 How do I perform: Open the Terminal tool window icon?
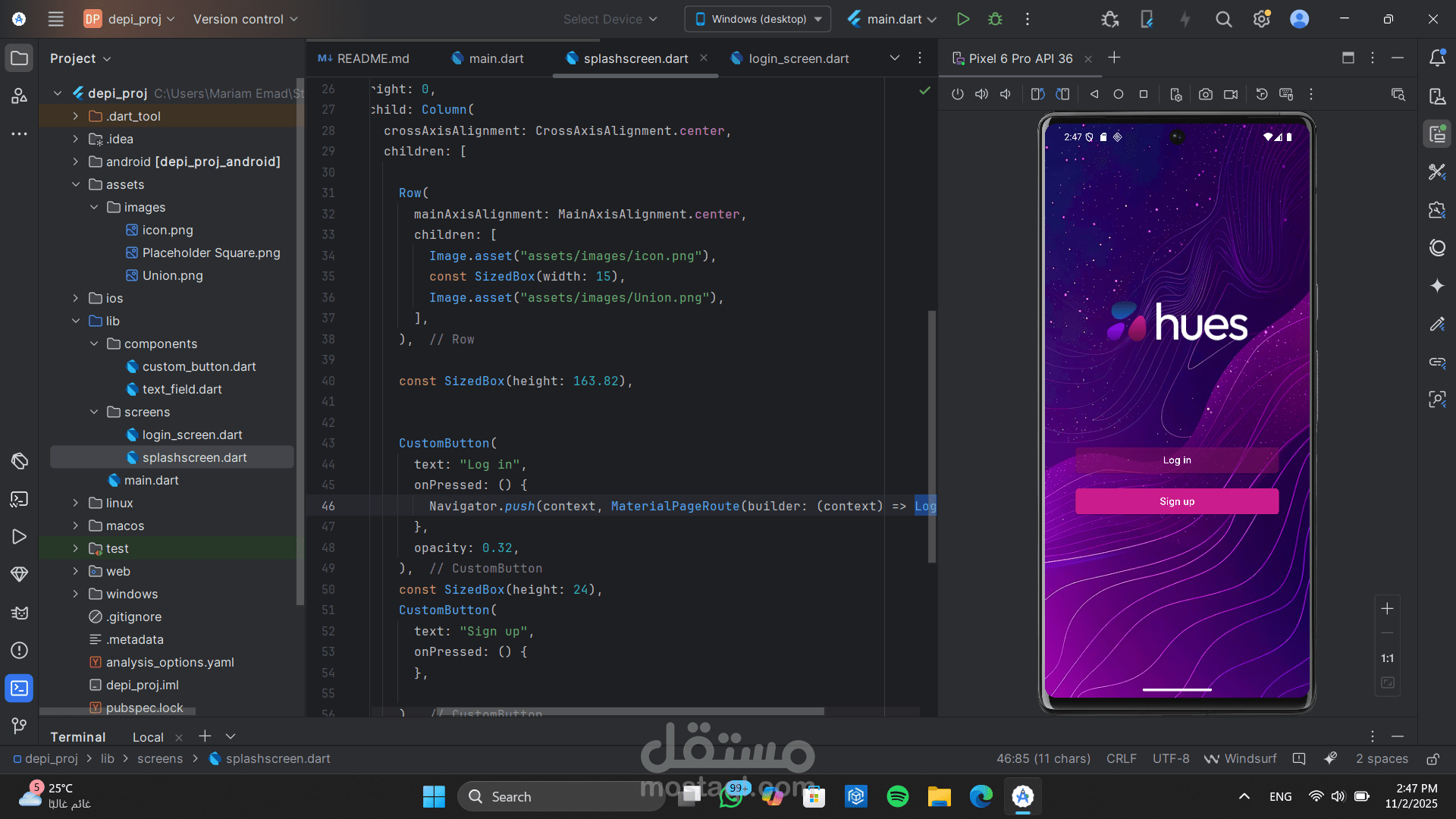tap(20, 688)
